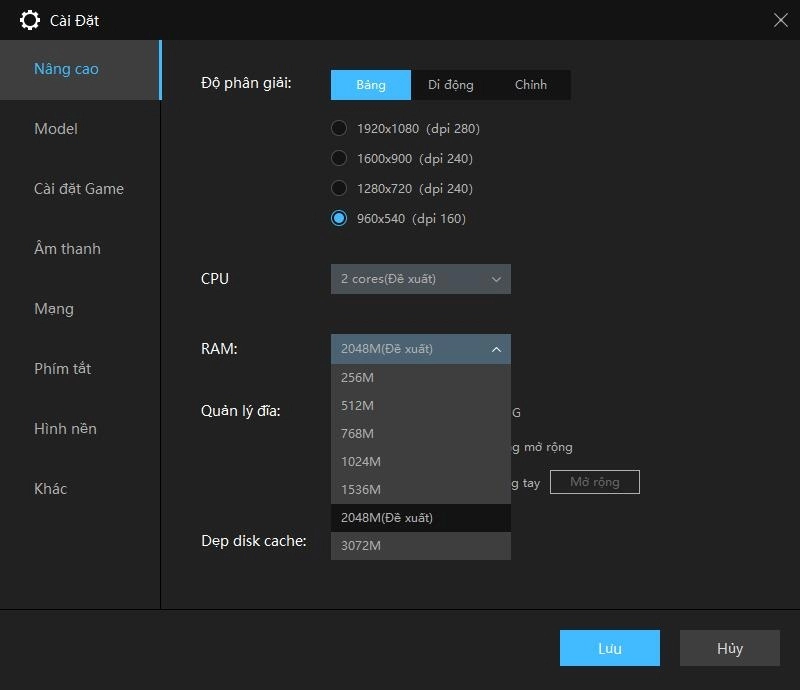The image size is (800, 690).
Task: Go to Âm thanh settings
Action: pyautogui.click(x=67, y=249)
